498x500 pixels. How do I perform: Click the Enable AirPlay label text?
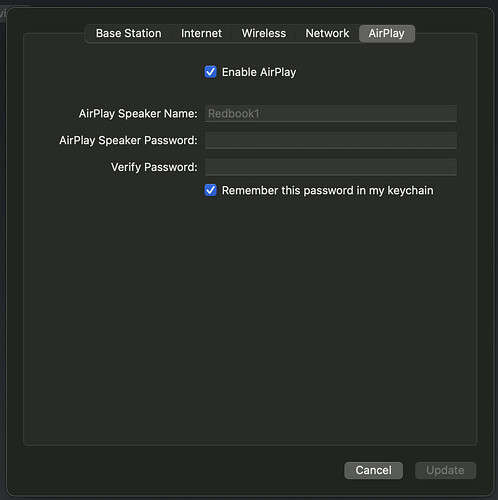[x=259, y=72]
